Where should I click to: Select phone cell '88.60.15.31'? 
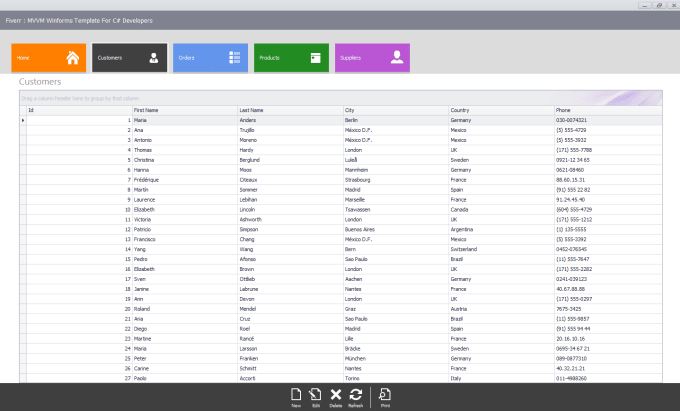pyautogui.click(x=608, y=180)
